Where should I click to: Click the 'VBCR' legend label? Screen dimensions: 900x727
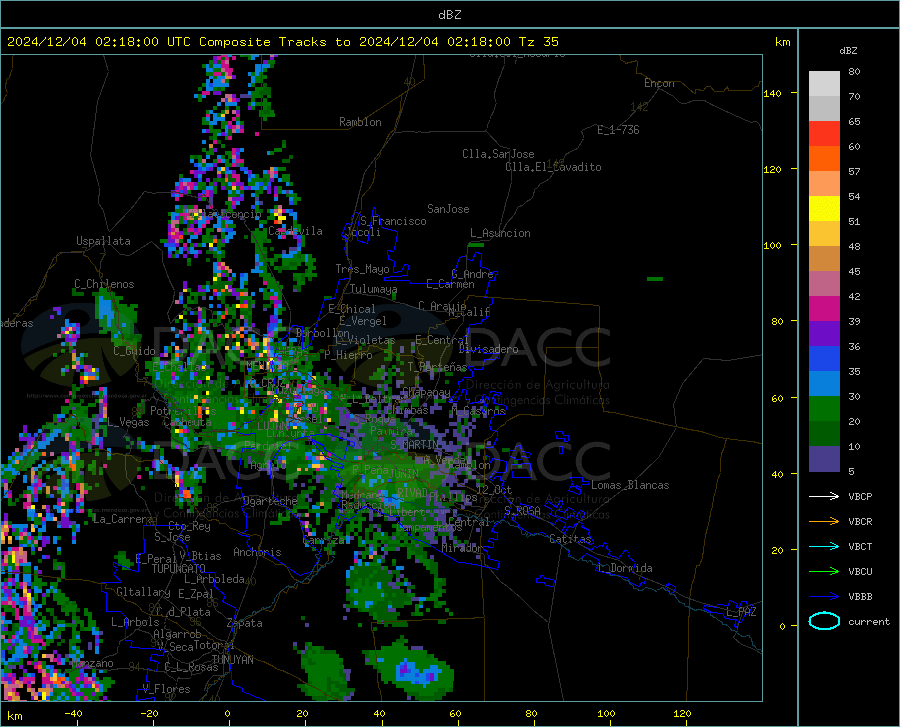[x=860, y=522]
